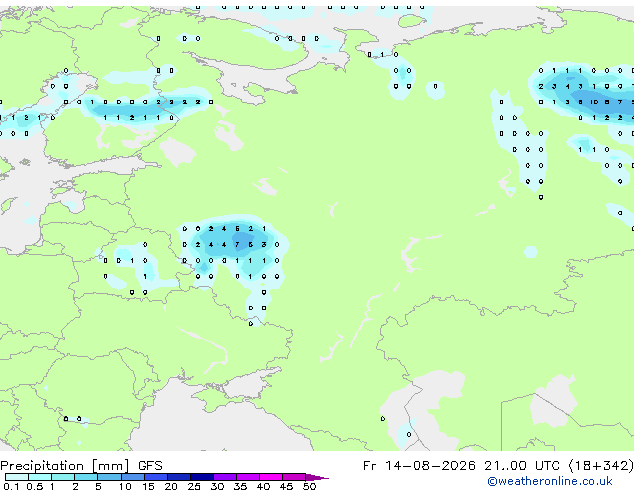The height and width of the screenshot is (490, 634).
Task: Click the 40–45 mm bright magenta legend swatch
Action: pos(271,477)
